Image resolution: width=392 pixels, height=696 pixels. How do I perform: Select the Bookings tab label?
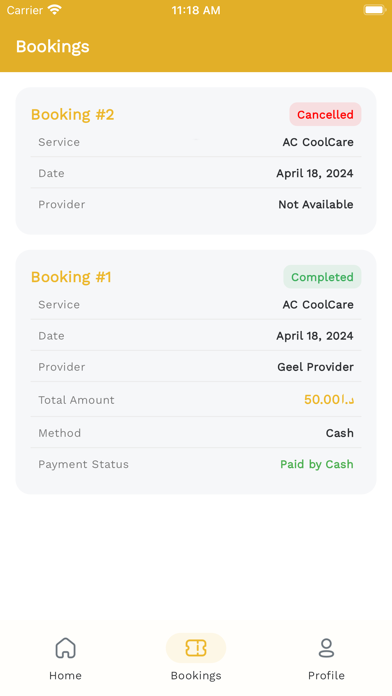(196, 676)
